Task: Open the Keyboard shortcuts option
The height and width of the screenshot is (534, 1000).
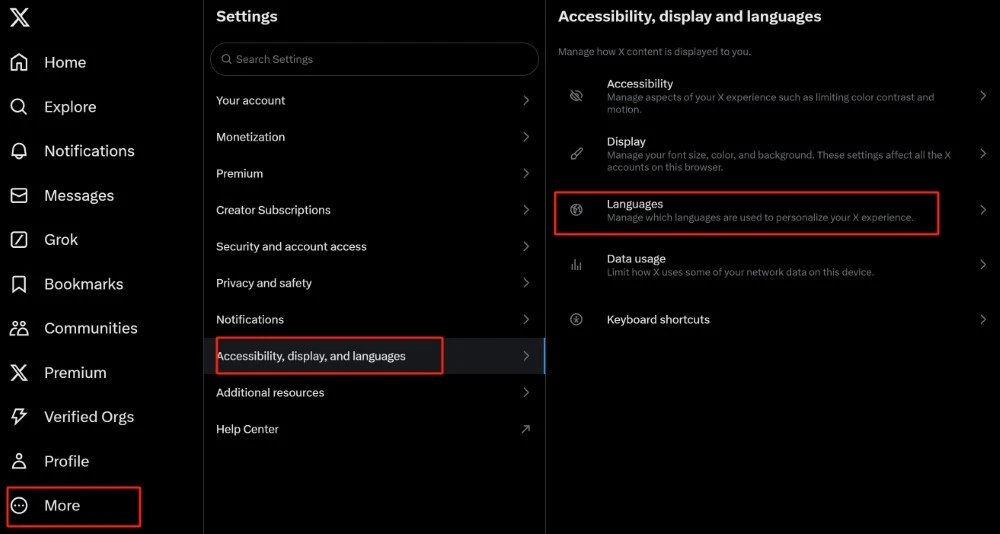Action: (x=773, y=320)
